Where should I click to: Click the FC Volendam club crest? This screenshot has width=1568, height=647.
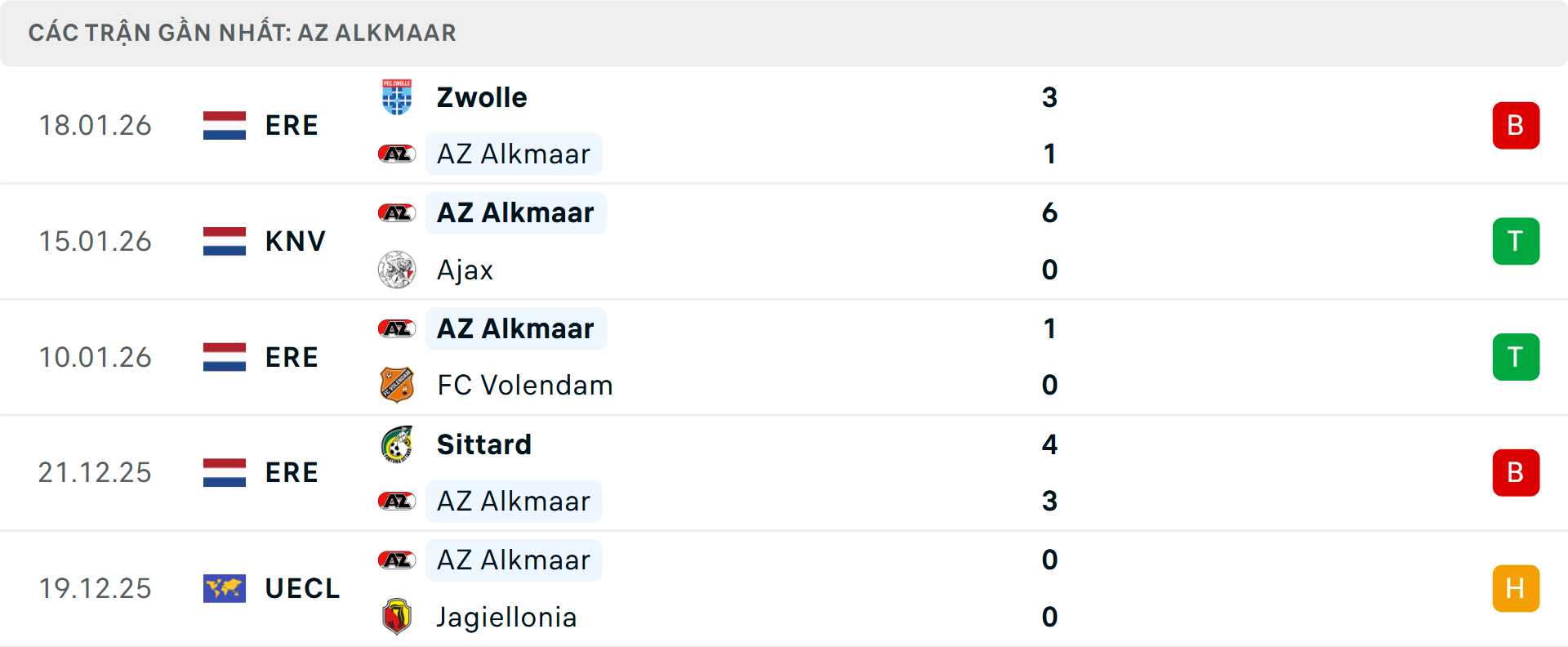pos(397,385)
